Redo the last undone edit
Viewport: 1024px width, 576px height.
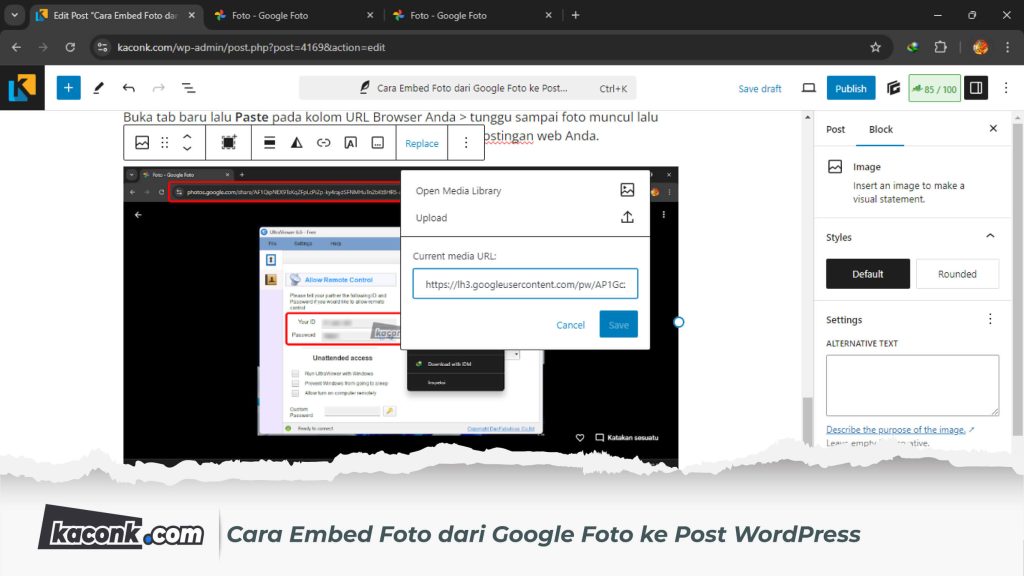coord(158,88)
